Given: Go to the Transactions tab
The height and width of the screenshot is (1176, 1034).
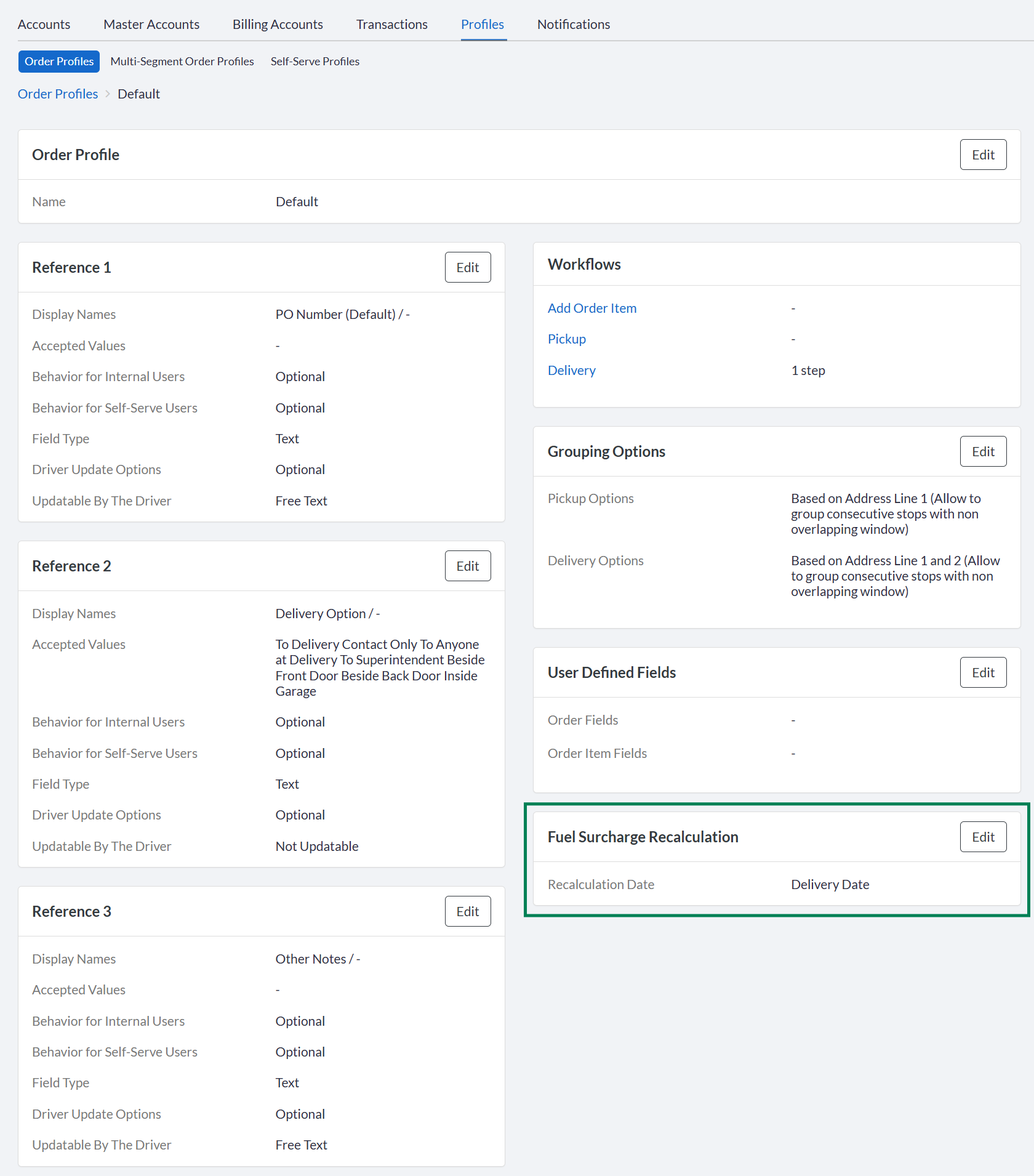Looking at the screenshot, I should point(391,24).
